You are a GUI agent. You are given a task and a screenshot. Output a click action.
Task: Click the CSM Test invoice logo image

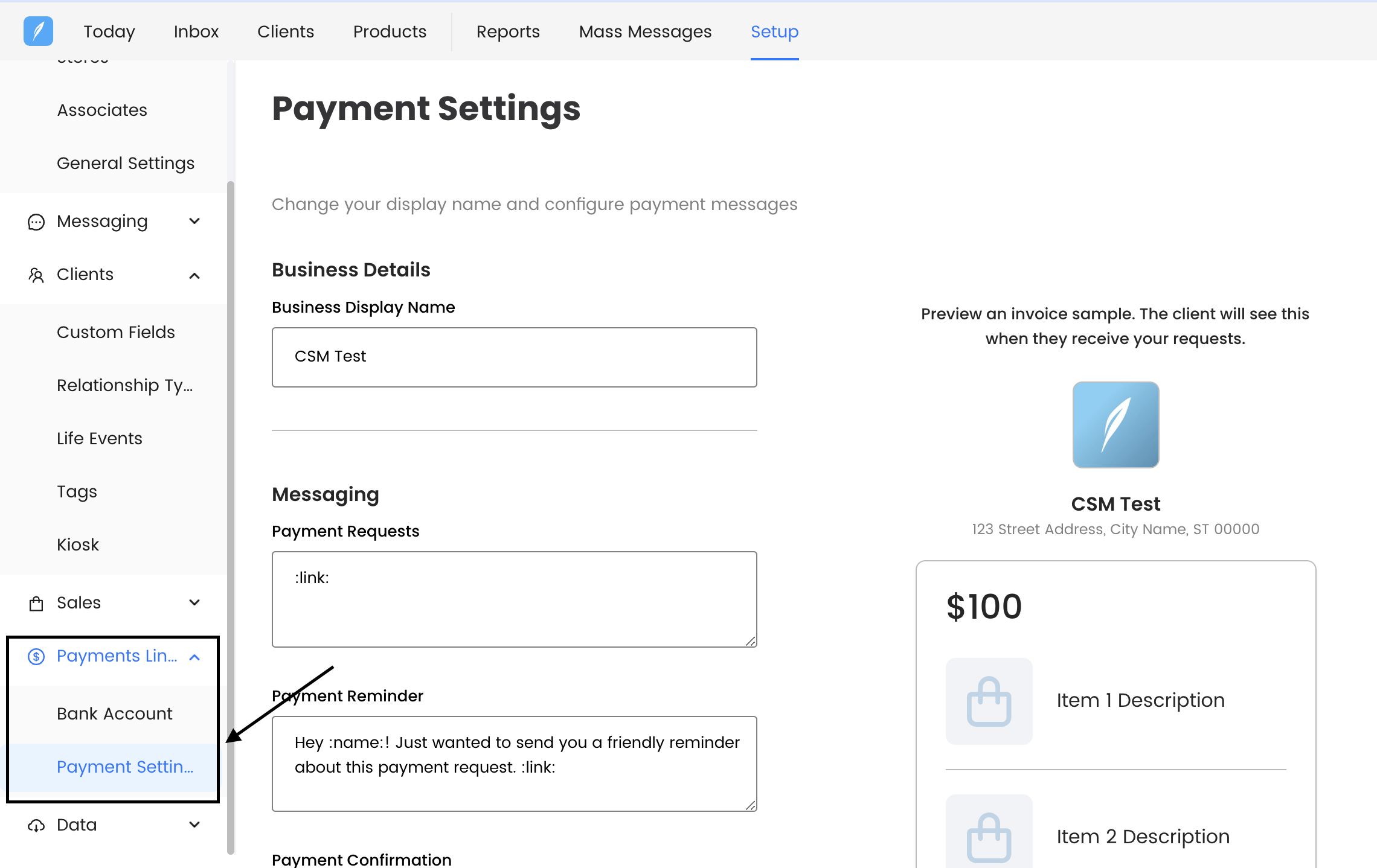1115,424
